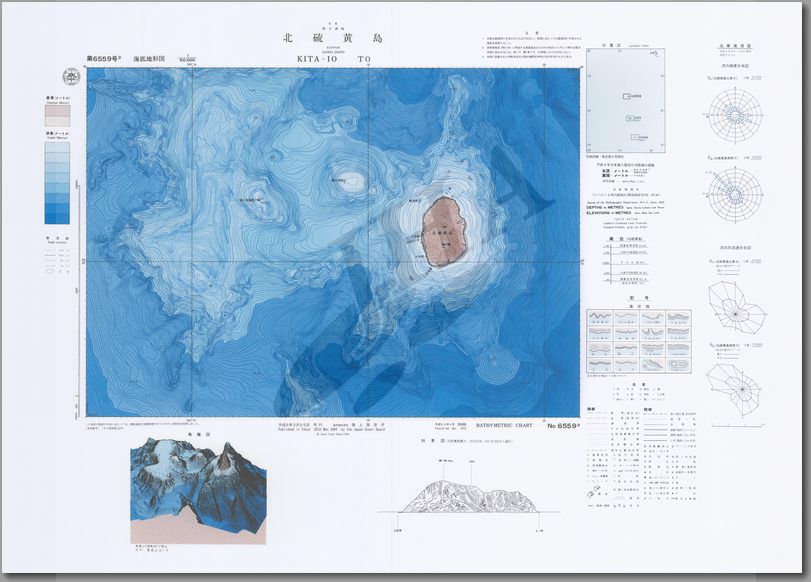Click the lightest blue depth swatch
Image resolution: width=811 pixels, height=582 pixels.
(56, 150)
